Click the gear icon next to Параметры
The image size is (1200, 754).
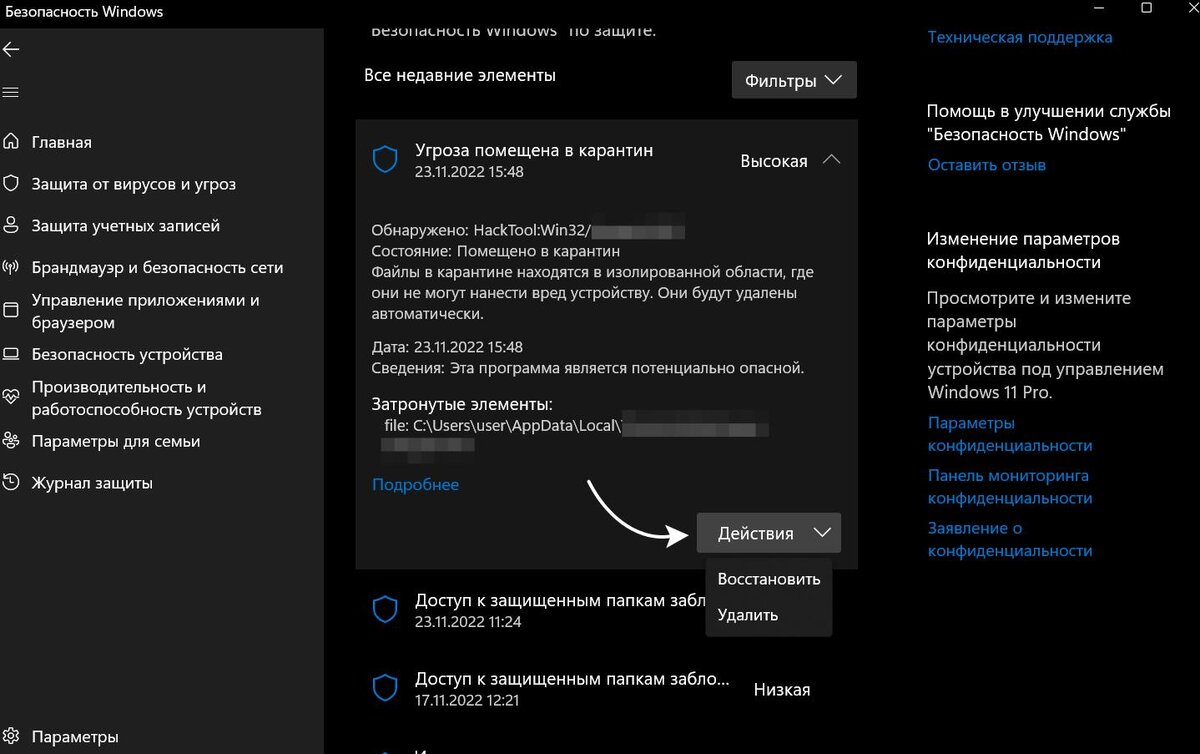click(x=10, y=737)
